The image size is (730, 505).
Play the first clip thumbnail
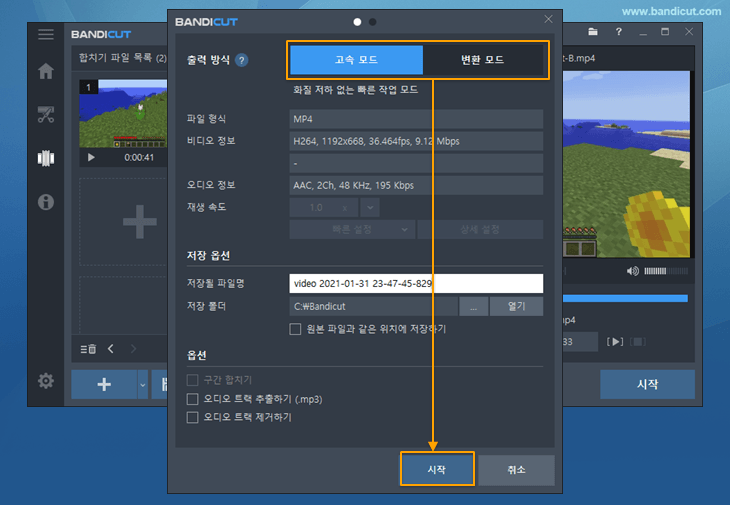click(91, 157)
